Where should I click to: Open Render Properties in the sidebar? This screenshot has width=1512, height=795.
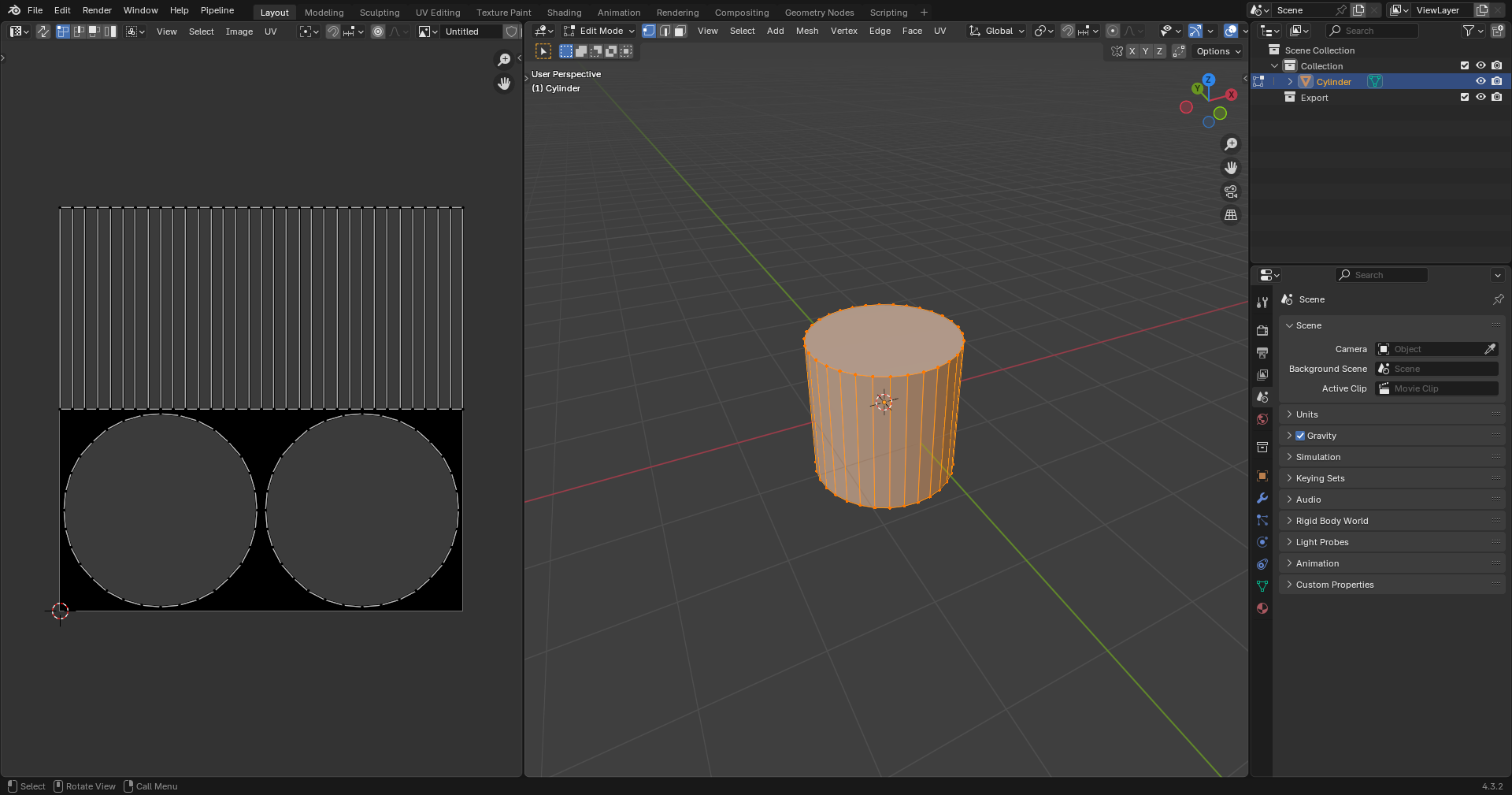tap(1262, 330)
